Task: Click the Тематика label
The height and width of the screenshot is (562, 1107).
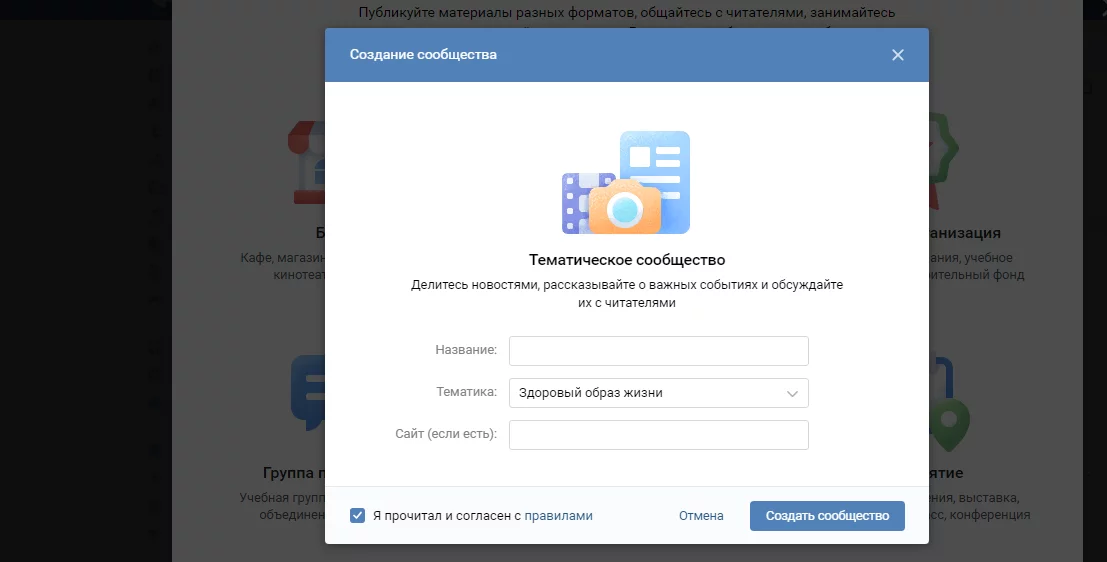Action: 467,392
